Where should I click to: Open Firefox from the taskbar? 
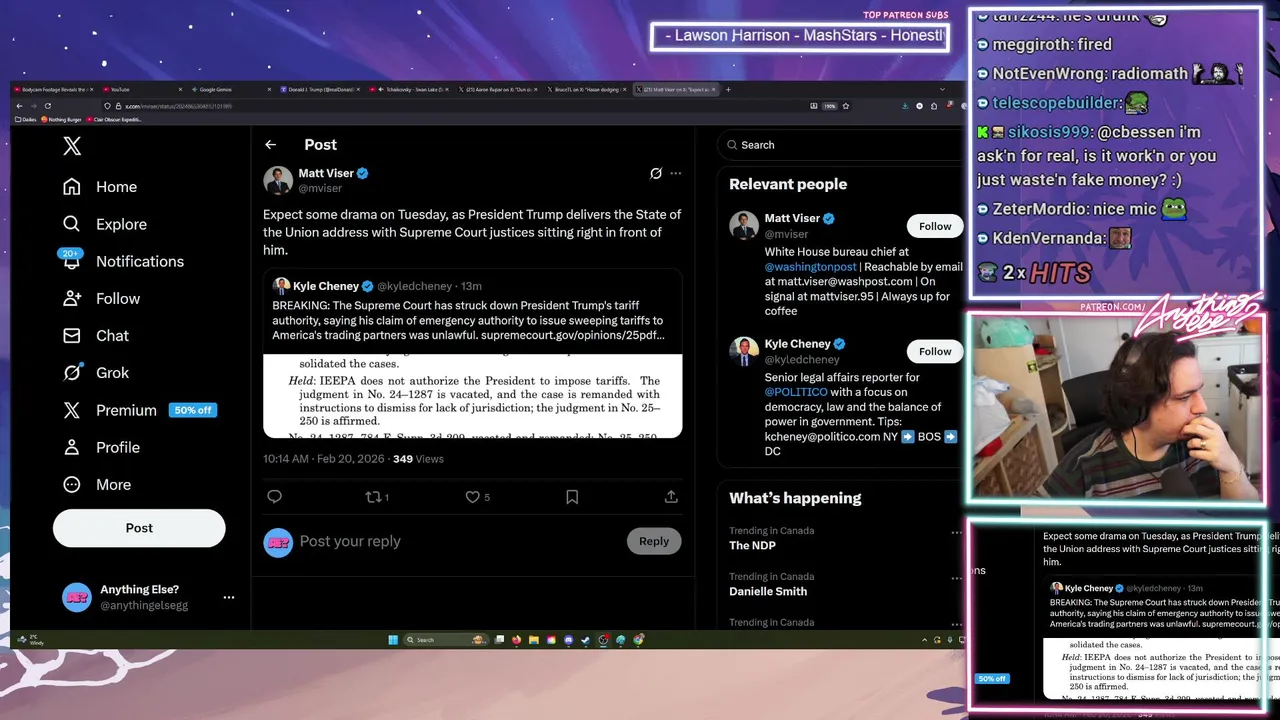click(x=516, y=640)
